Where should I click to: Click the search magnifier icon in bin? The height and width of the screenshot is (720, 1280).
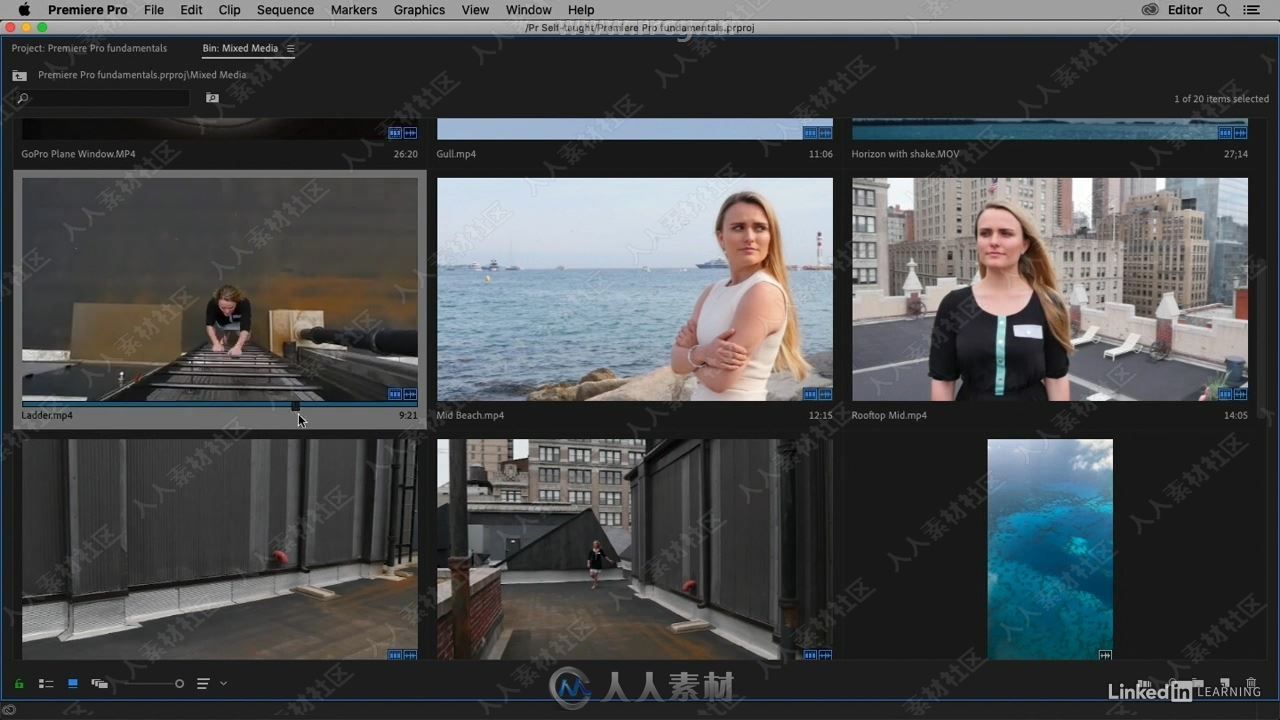pos(23,98)
